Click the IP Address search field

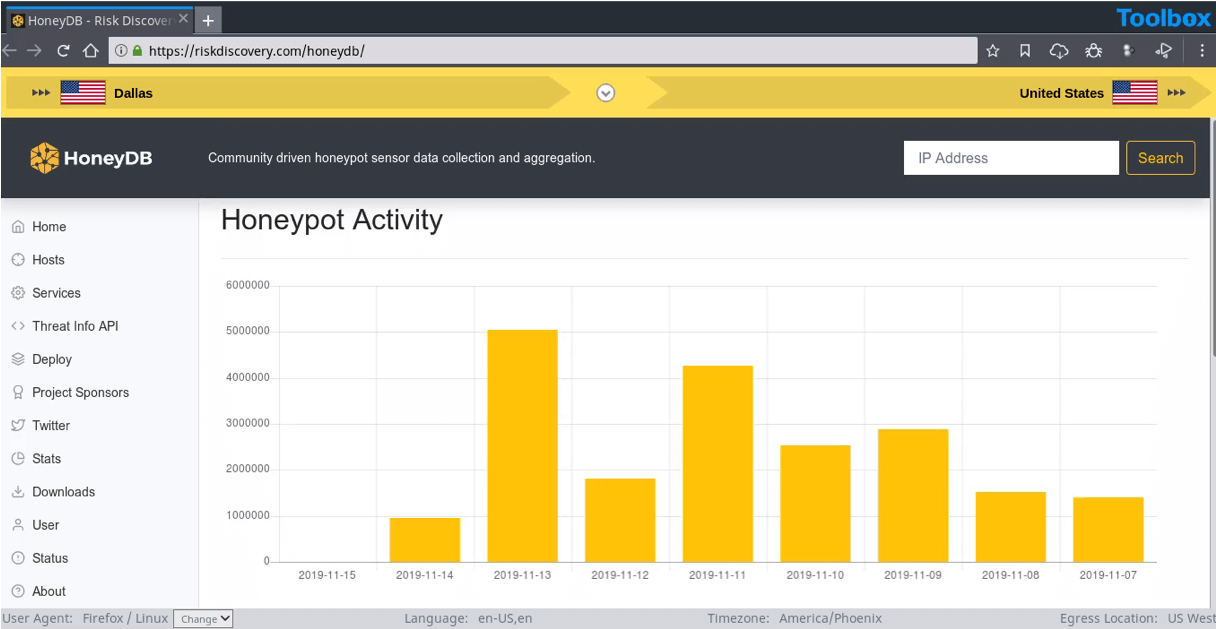[x=1011, y=158]
